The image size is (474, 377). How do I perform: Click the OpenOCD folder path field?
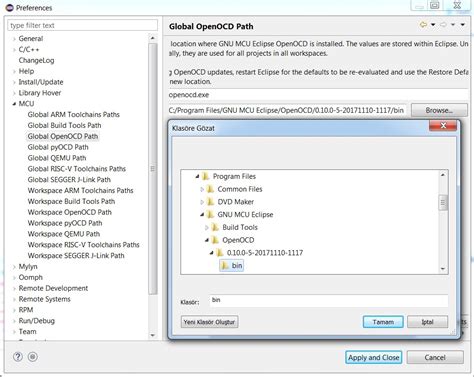click(x=287, y=110)
